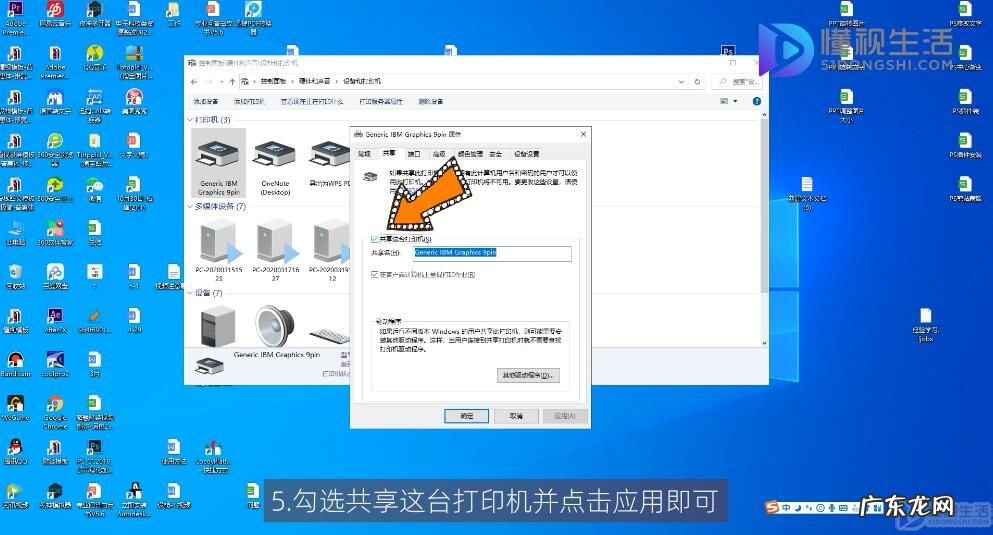Click the speaker device icon
The image size is (993, 535).
(x=275, y=325)
